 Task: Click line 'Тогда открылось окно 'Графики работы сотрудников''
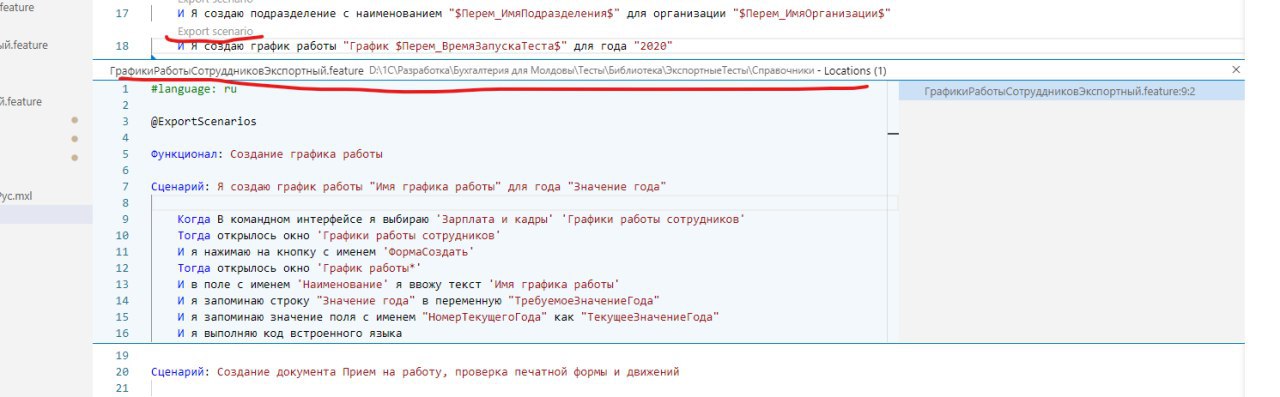[339, 235]
